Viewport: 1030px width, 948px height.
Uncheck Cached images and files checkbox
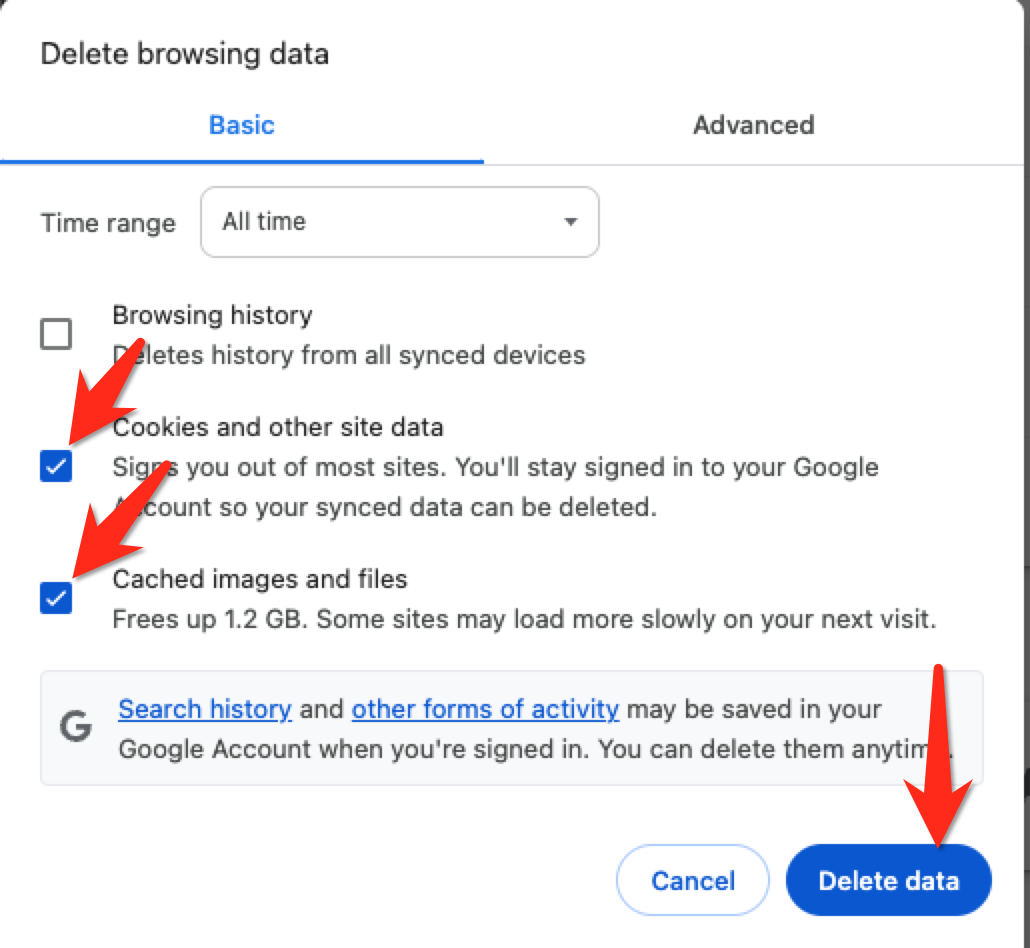[x=56, y=598]
